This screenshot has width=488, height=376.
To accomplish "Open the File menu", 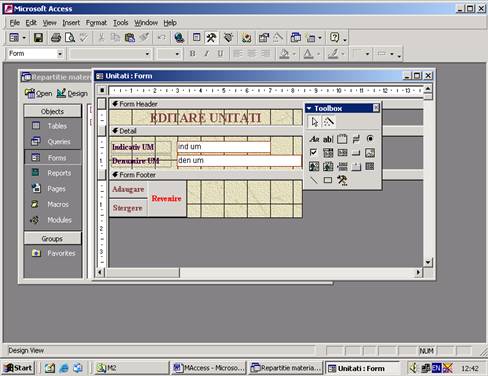I will [x=15, y=23].
